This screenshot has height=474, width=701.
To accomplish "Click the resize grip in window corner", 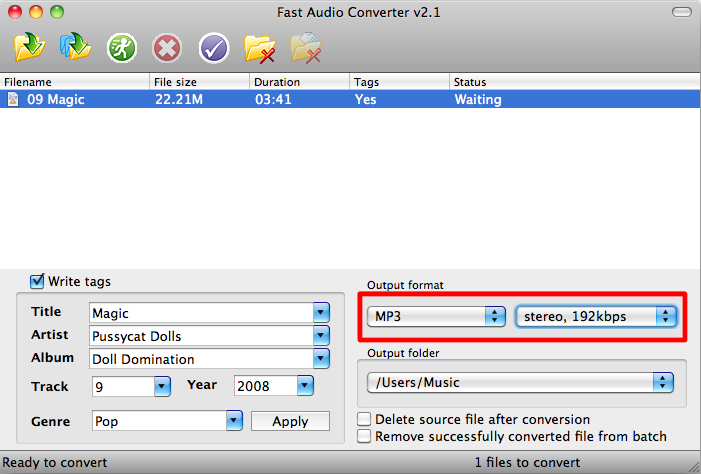I will (694, 467).
